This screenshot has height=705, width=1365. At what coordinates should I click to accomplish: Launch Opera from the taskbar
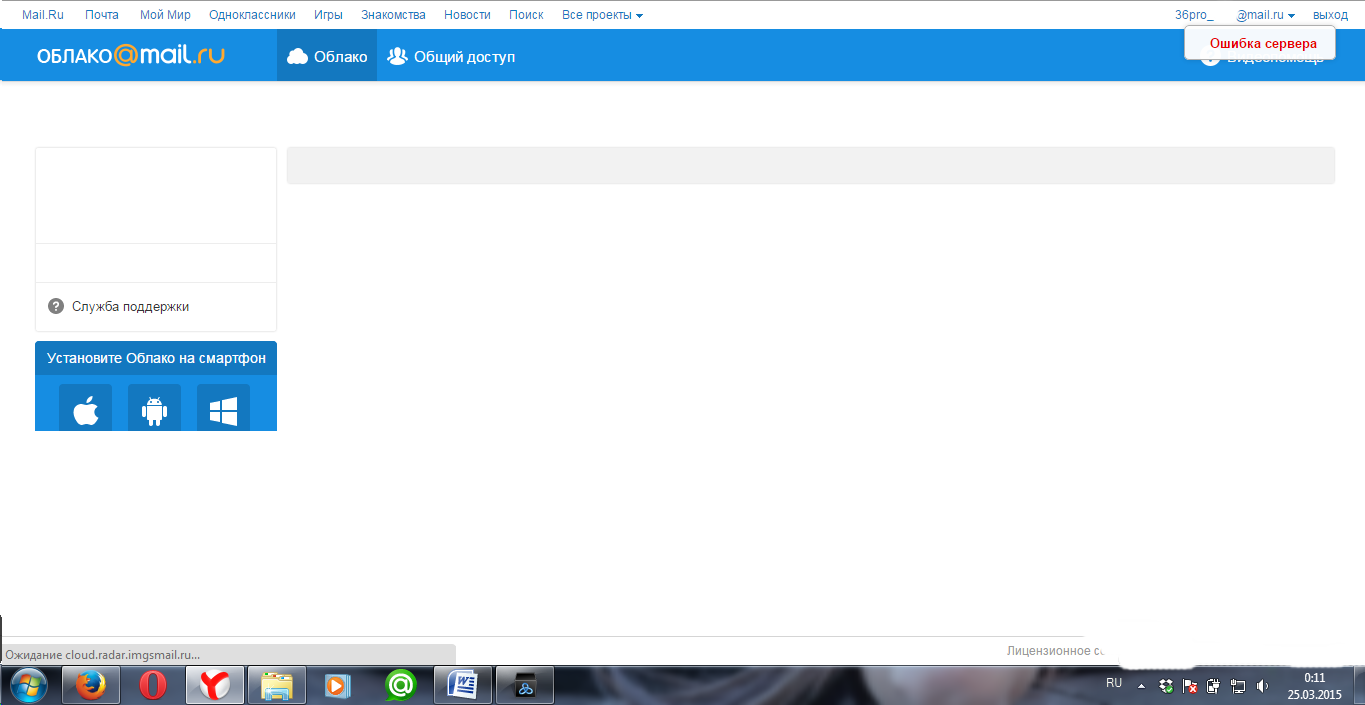[152, 685]
